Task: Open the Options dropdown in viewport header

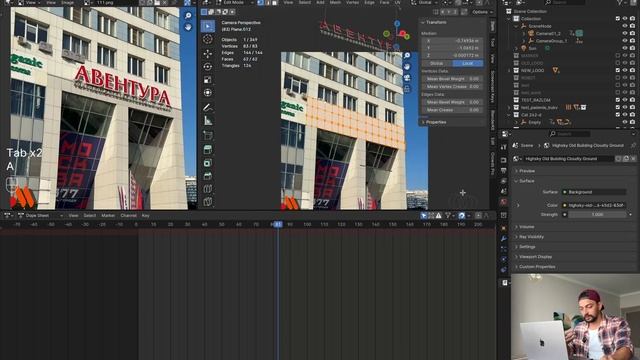Action: pyautogui.click(x=482, y=12)
